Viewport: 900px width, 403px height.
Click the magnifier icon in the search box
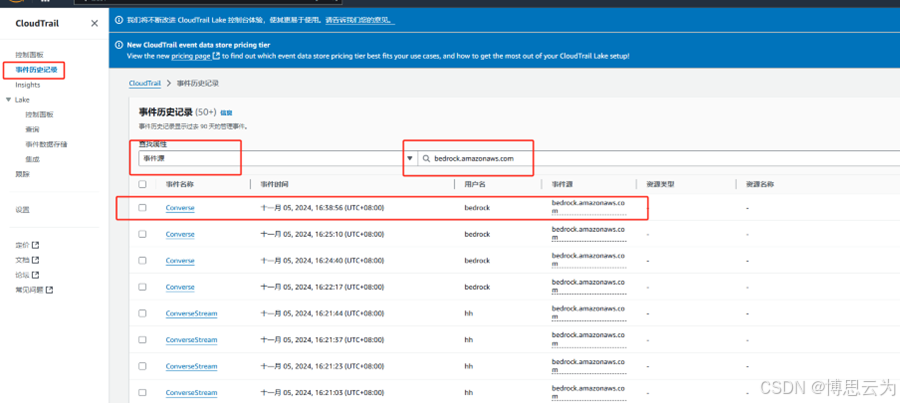coord(426,158)
